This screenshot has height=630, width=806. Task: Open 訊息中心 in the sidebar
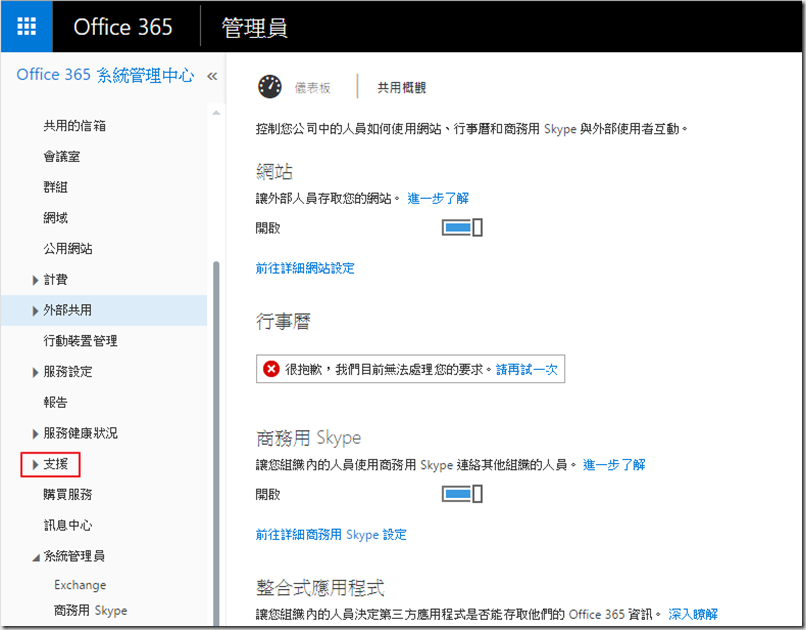[68, 525]
